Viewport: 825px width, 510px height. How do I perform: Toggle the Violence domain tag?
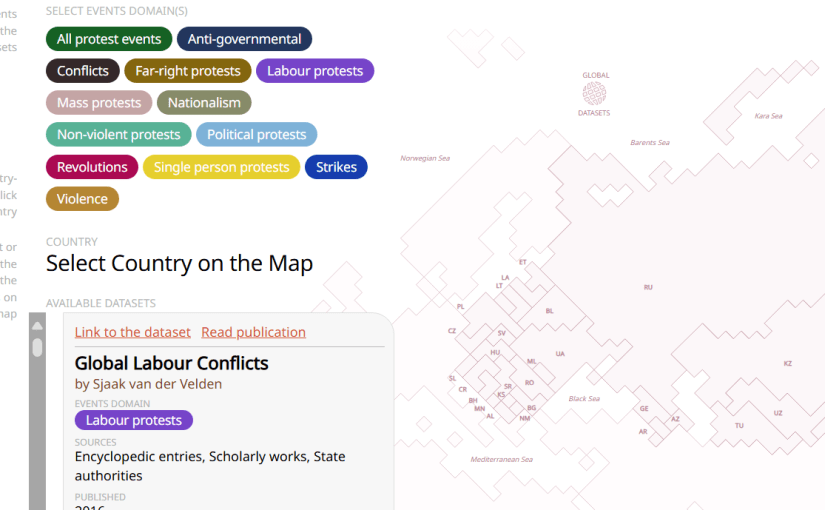[82, 199]
